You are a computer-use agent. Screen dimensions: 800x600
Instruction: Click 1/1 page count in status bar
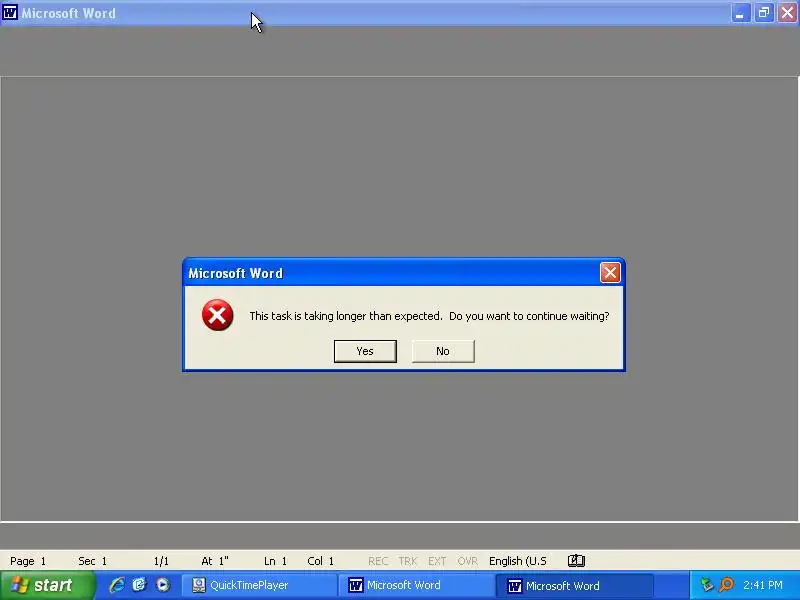(x=161, y=561)
